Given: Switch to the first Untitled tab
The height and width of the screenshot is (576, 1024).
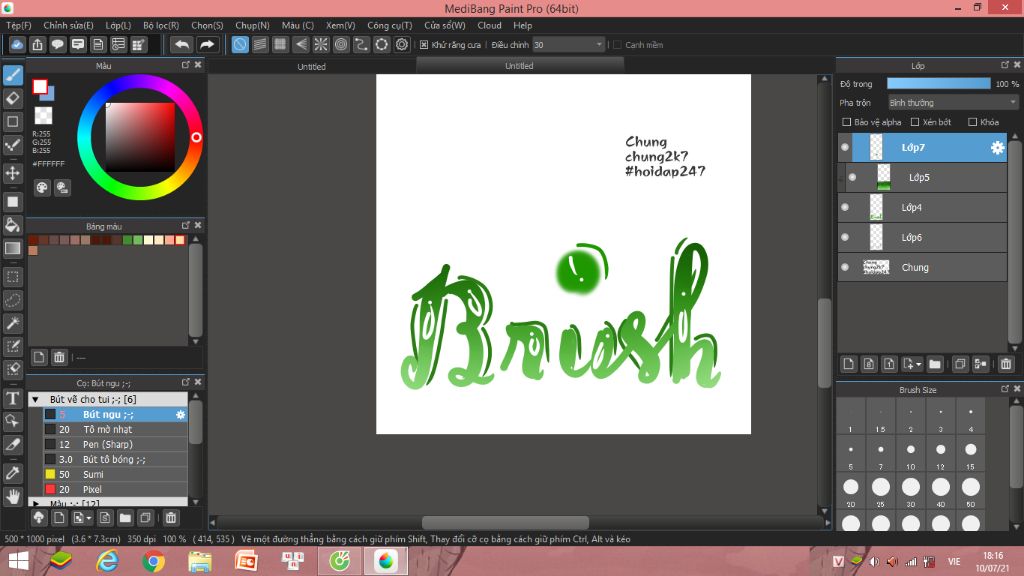Looking at the screenshot, I should (312, 66).
